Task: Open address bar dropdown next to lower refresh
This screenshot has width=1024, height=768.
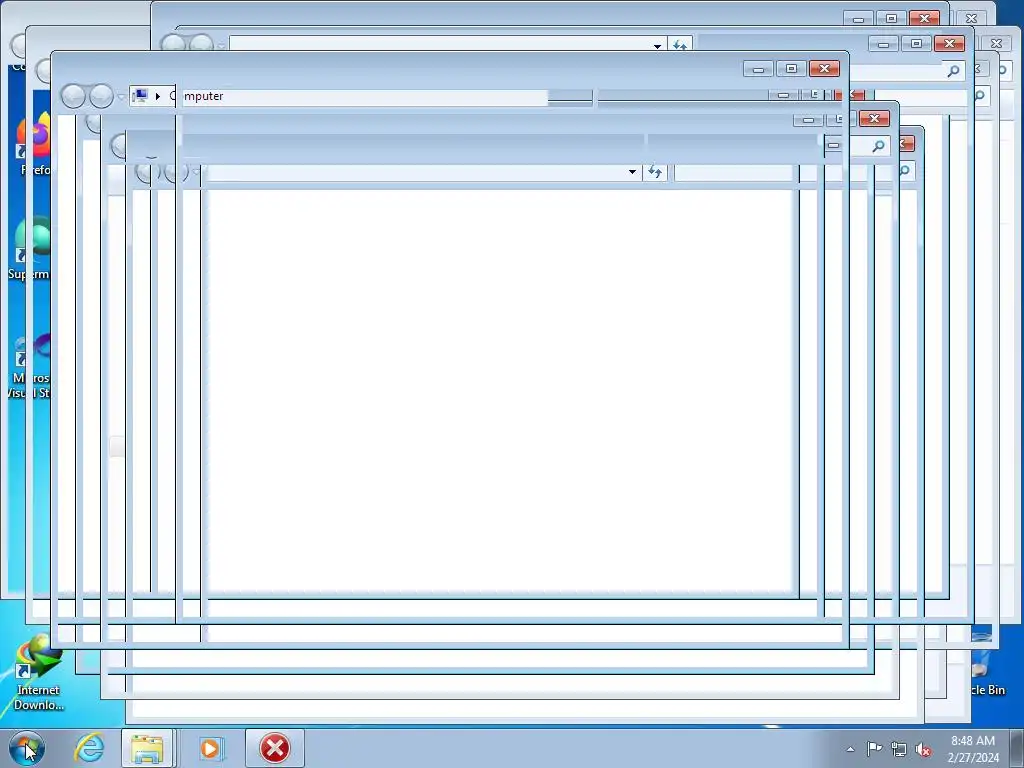Action: click(x=632, y=172)
